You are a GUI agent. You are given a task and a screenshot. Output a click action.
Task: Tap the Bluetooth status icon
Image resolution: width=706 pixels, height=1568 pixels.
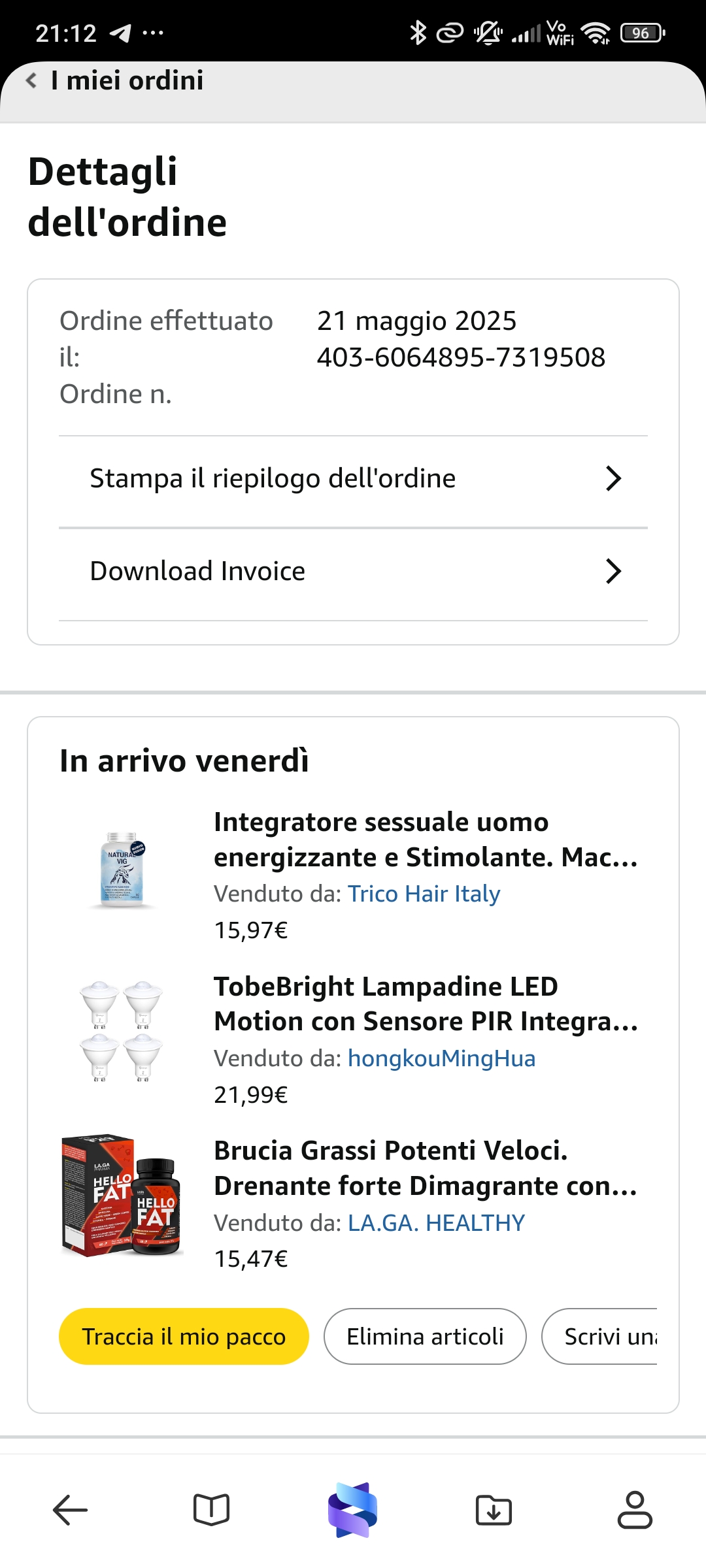point(418,33)
